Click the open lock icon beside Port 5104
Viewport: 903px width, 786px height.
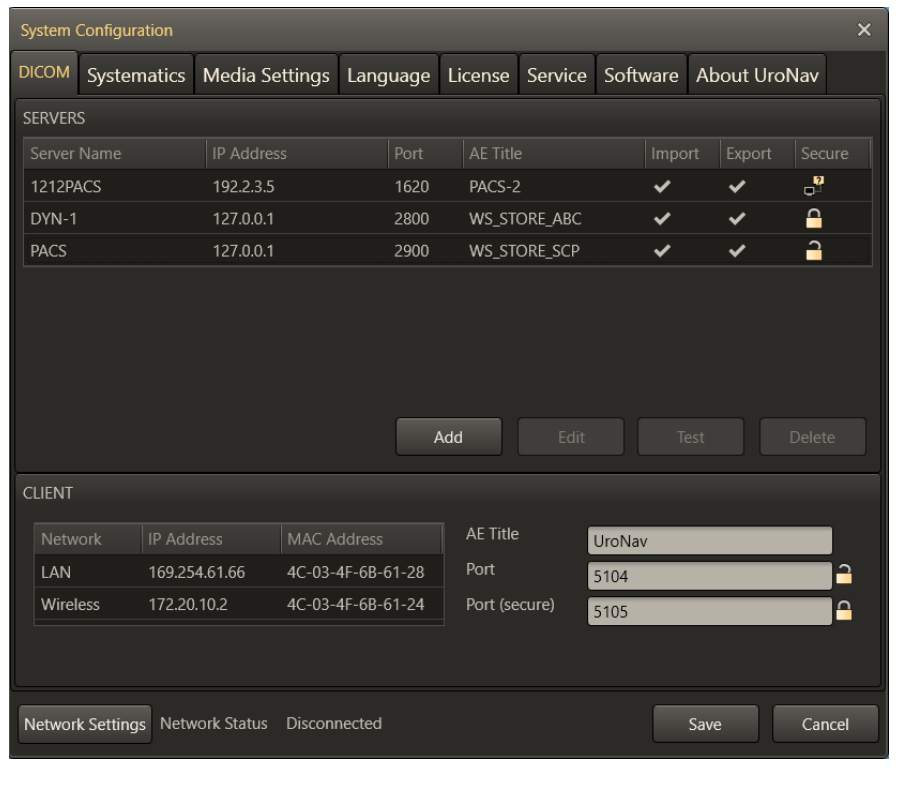844,574
